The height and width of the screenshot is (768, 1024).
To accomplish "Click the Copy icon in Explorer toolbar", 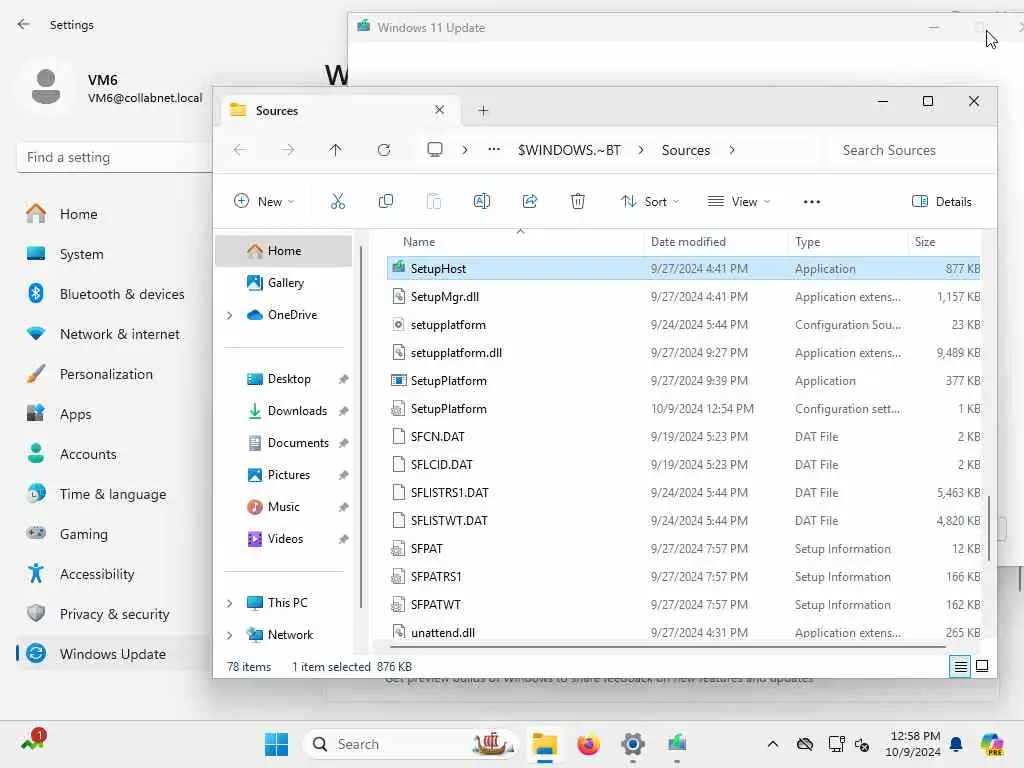I will 386,201.
